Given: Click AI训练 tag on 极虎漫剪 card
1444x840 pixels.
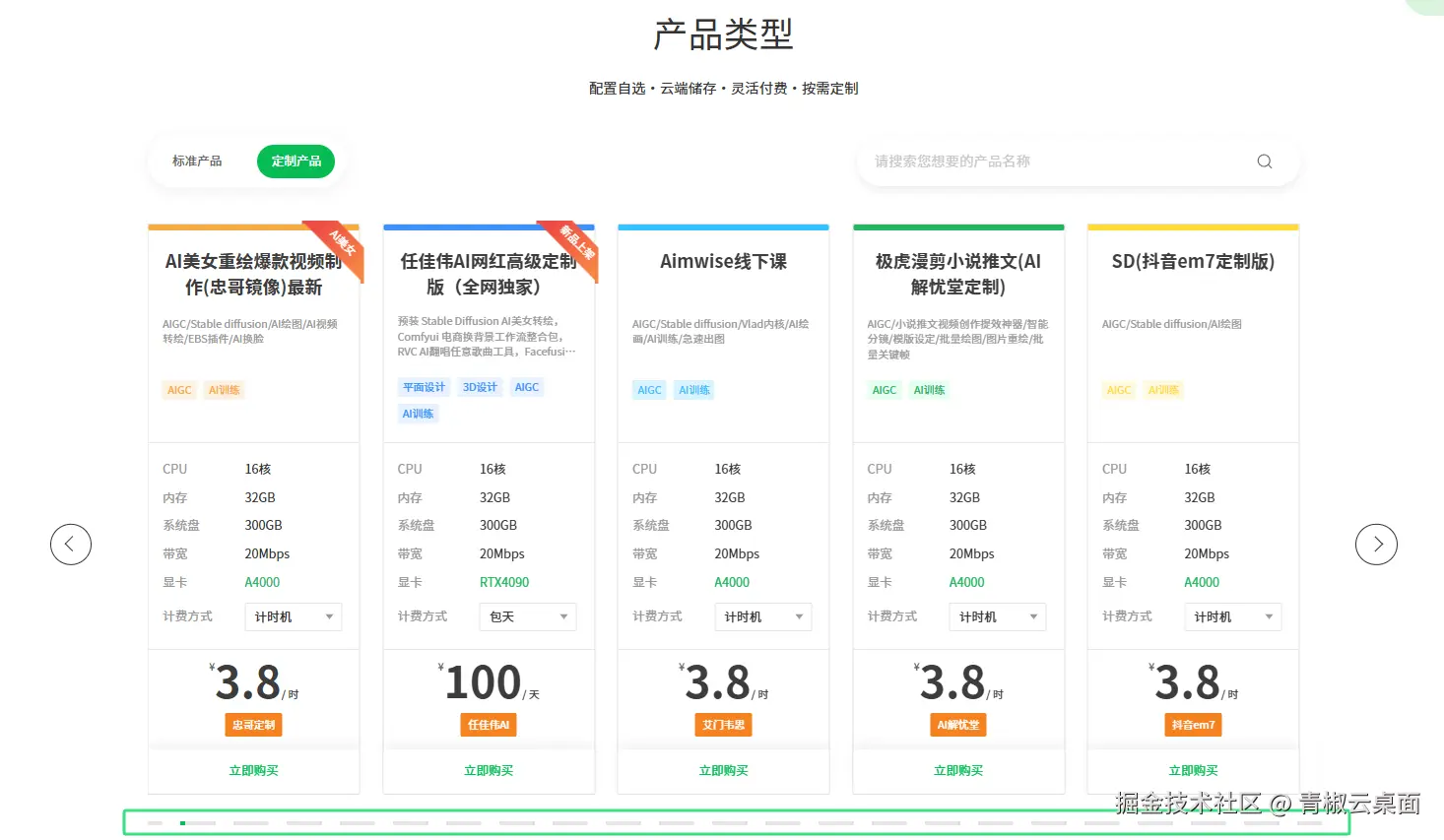Looking at the screenshot, I should [929, 390].
